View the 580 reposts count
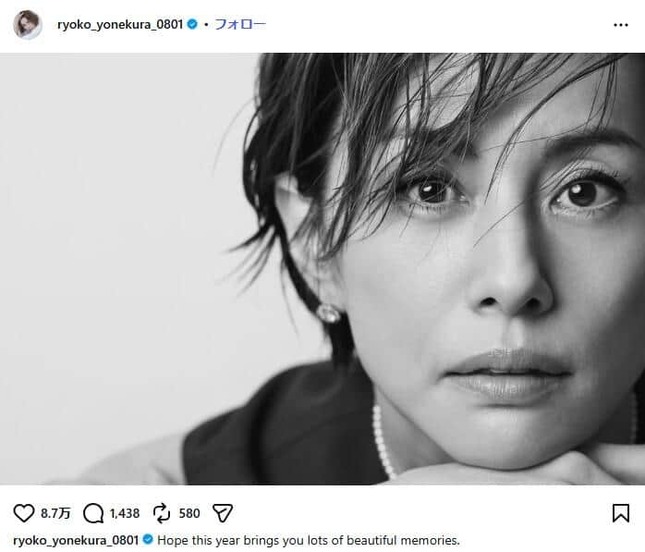Screen dimensions: 645x552 tap(189, 513)
